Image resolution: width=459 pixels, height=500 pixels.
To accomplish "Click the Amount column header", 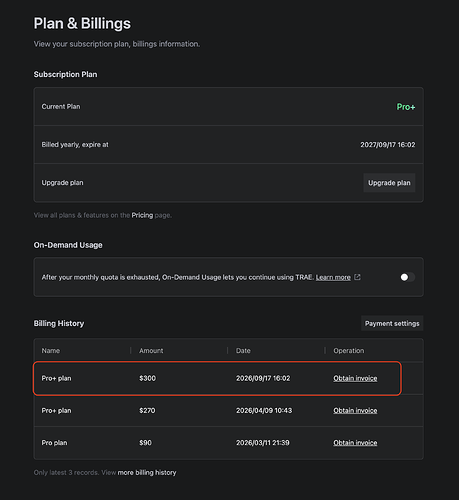I will click(x=151, y=351).
